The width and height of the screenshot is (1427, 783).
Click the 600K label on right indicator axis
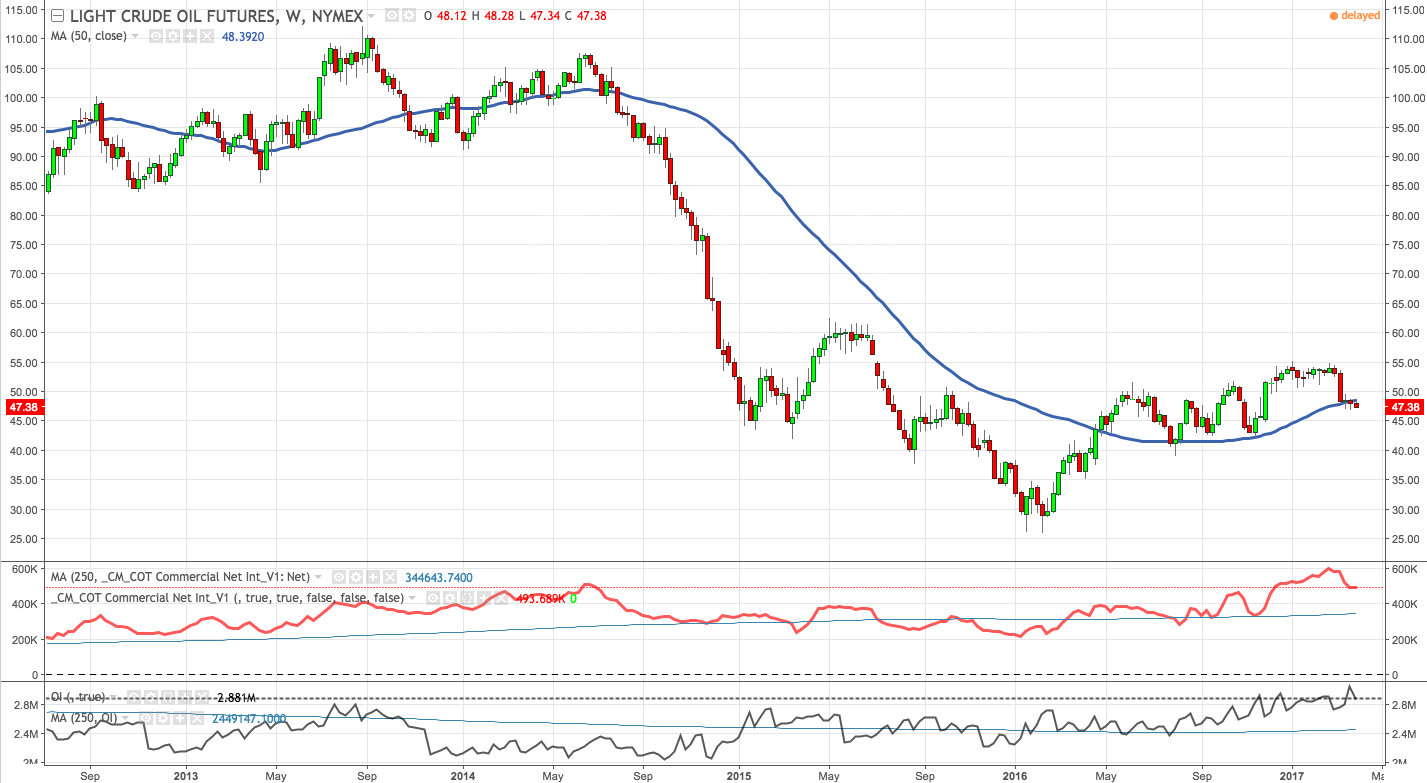(1403, 569)
